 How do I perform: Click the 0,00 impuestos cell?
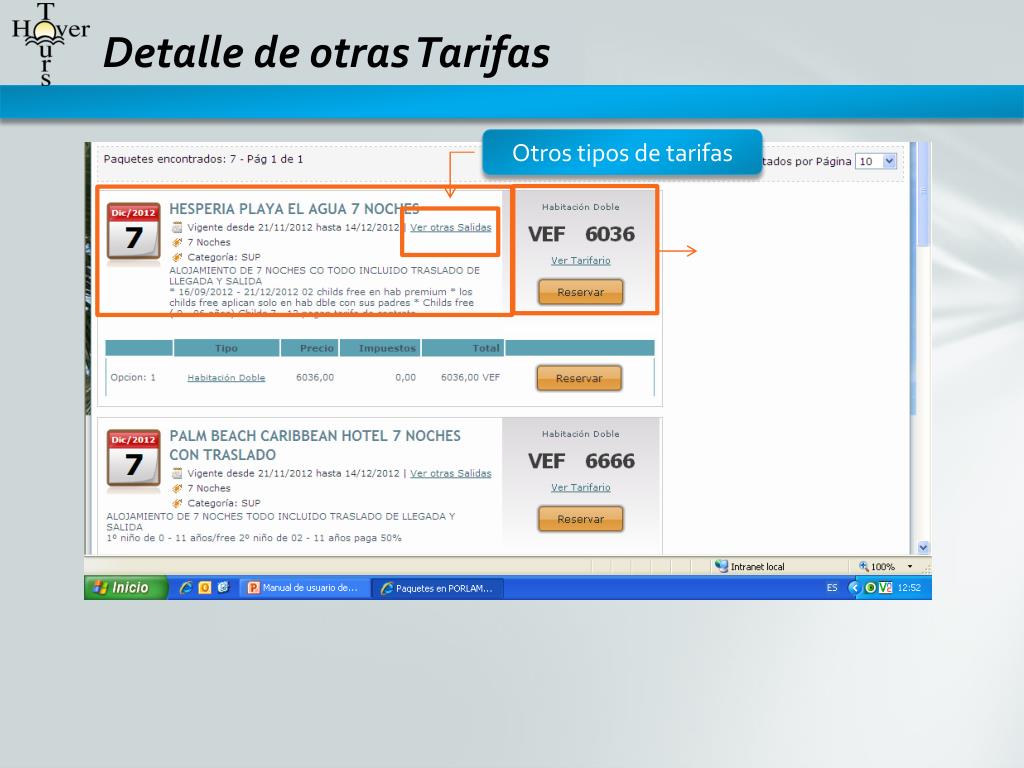tap(406, 377)
